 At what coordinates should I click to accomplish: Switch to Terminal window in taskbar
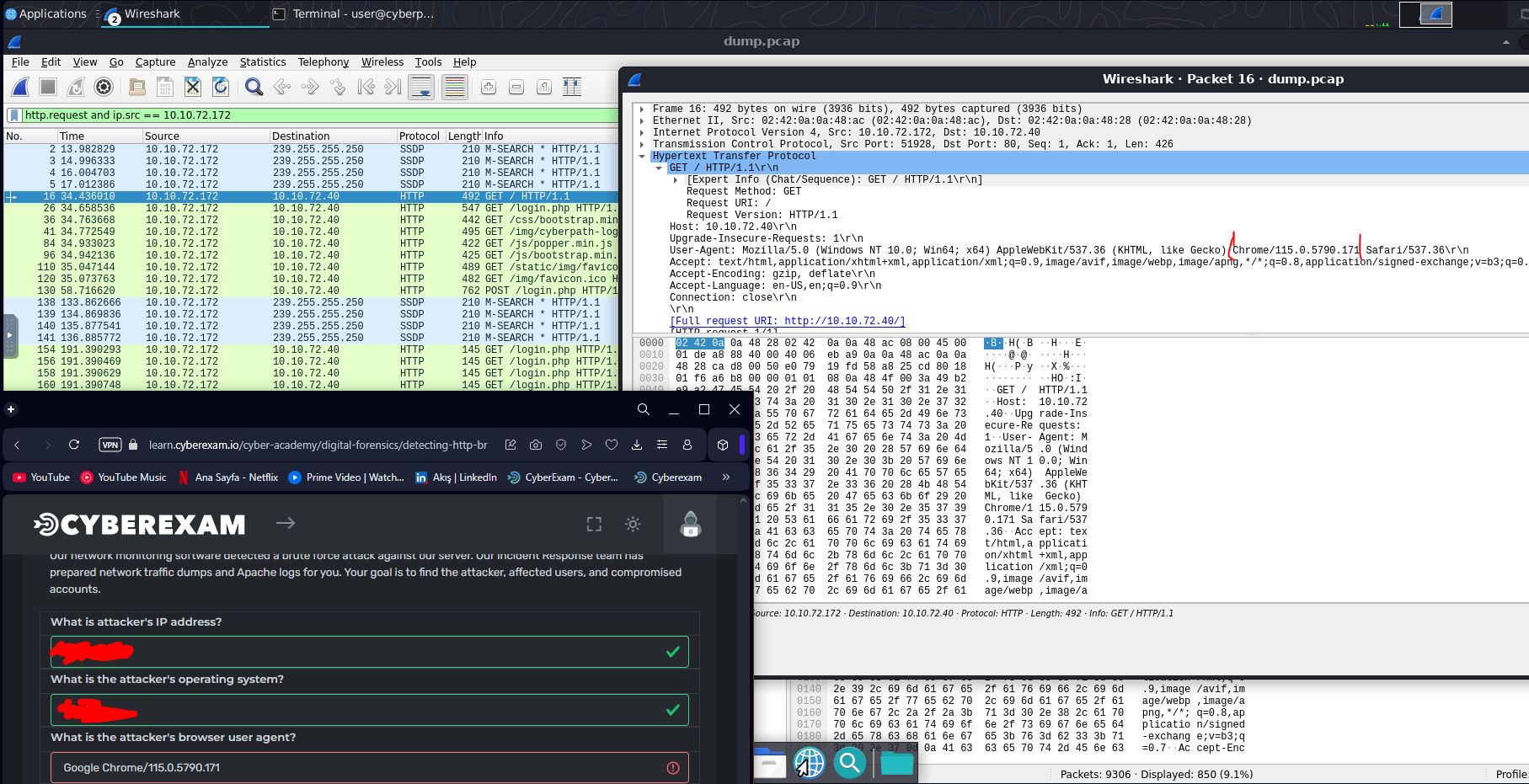tap(354, 13)
